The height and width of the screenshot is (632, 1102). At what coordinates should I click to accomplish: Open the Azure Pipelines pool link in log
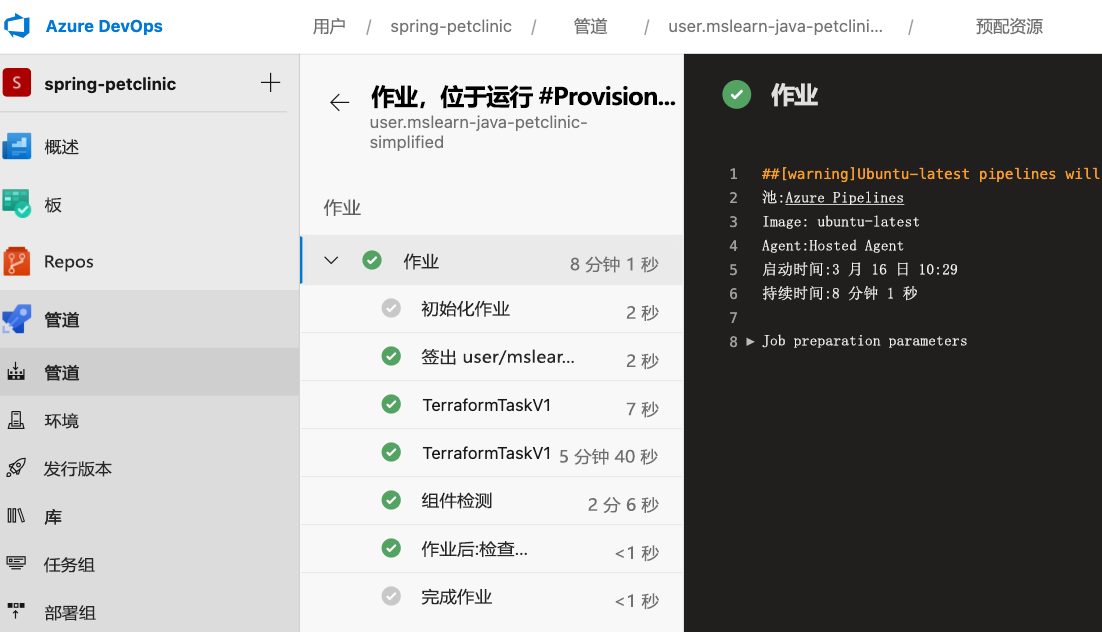pyautogui.click(x=844, y=198)
